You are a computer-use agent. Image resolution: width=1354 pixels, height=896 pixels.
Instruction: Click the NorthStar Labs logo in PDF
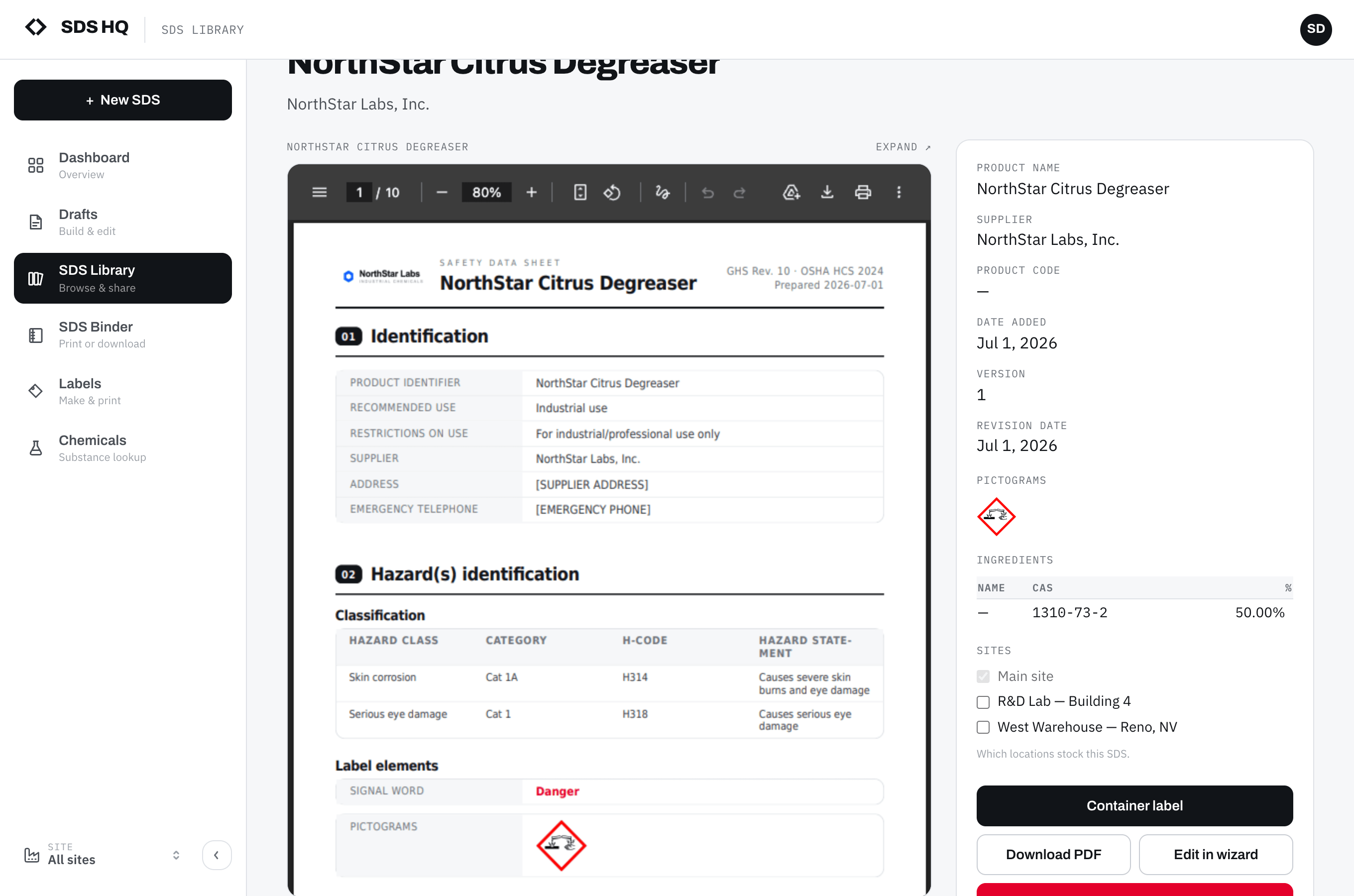[382, 276]
